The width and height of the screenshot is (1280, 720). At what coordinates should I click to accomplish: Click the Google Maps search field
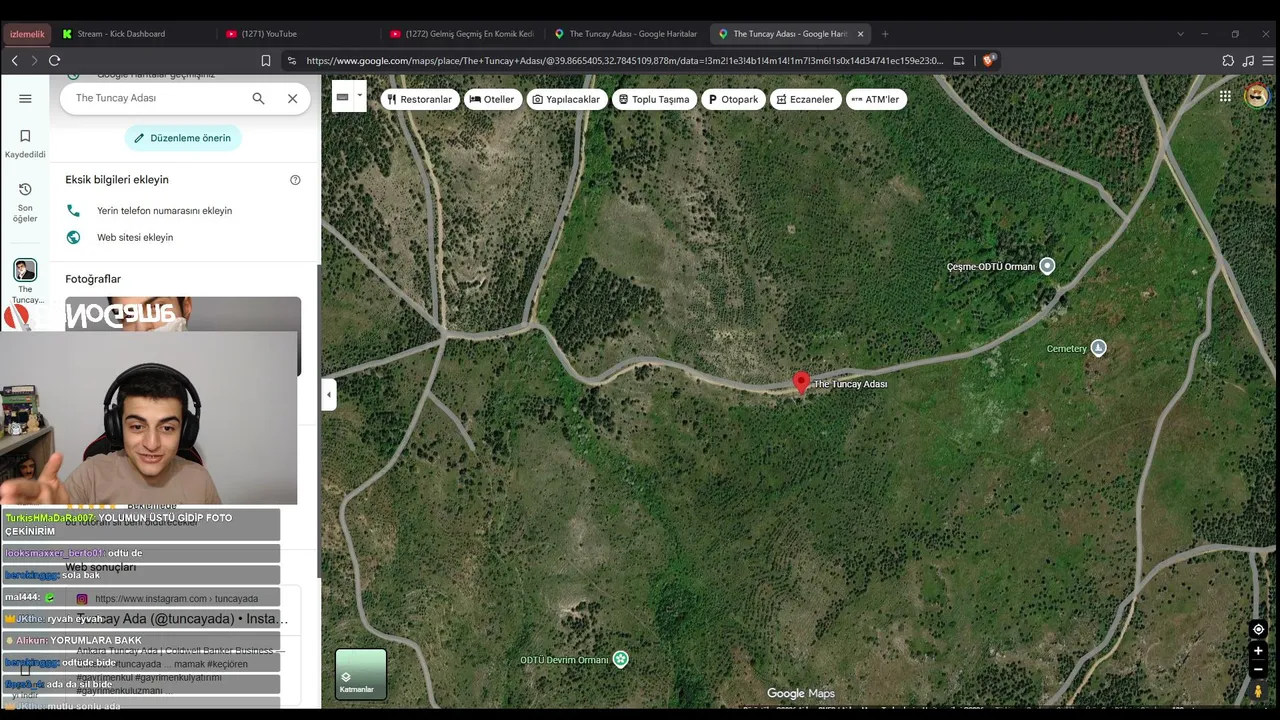[160, 98]
